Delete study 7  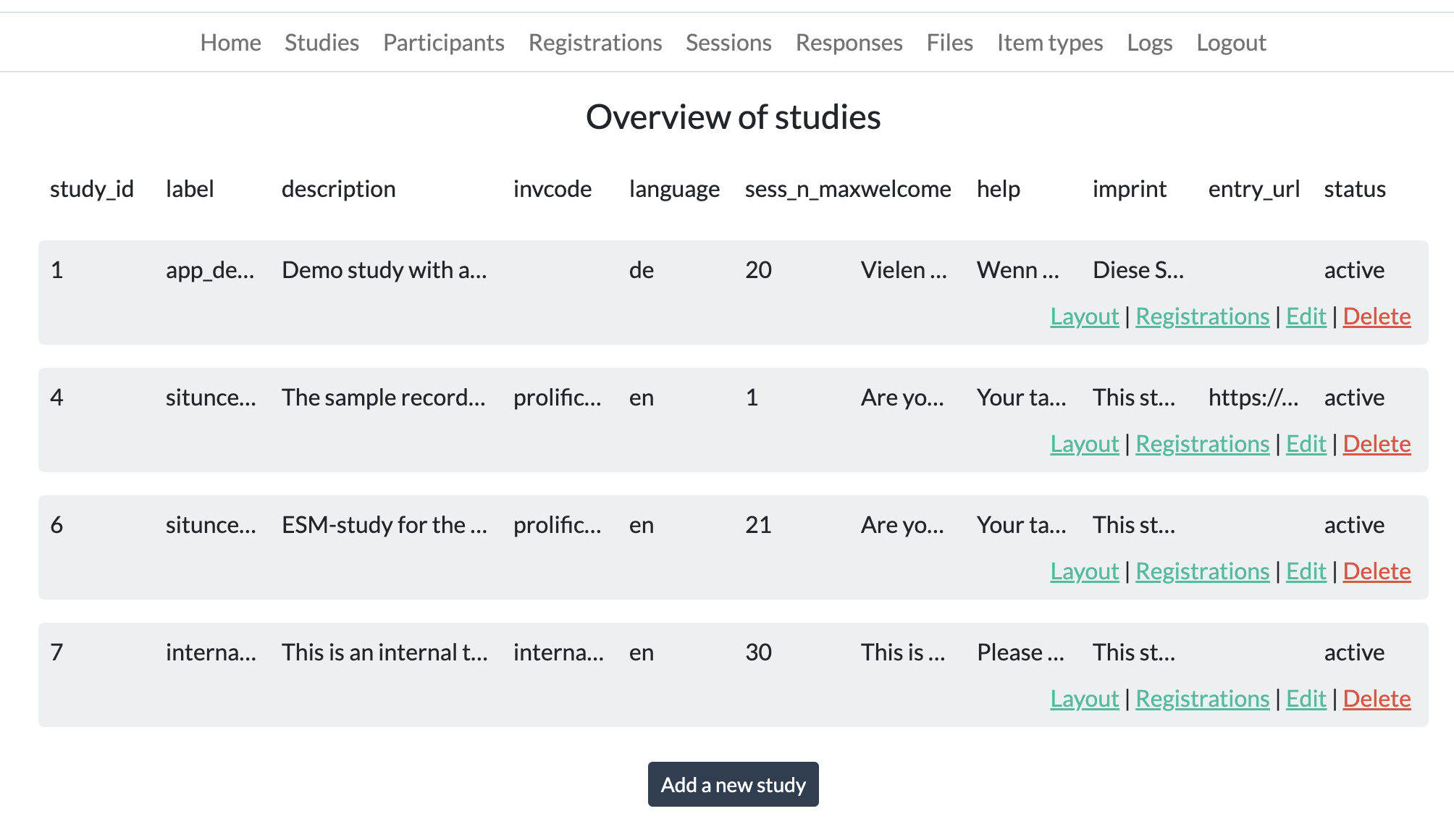pos(1377,699)
